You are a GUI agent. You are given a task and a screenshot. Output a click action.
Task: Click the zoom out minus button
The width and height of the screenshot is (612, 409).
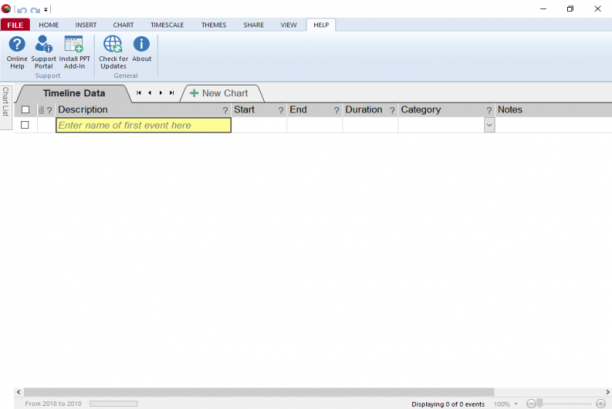coord(530,404)
